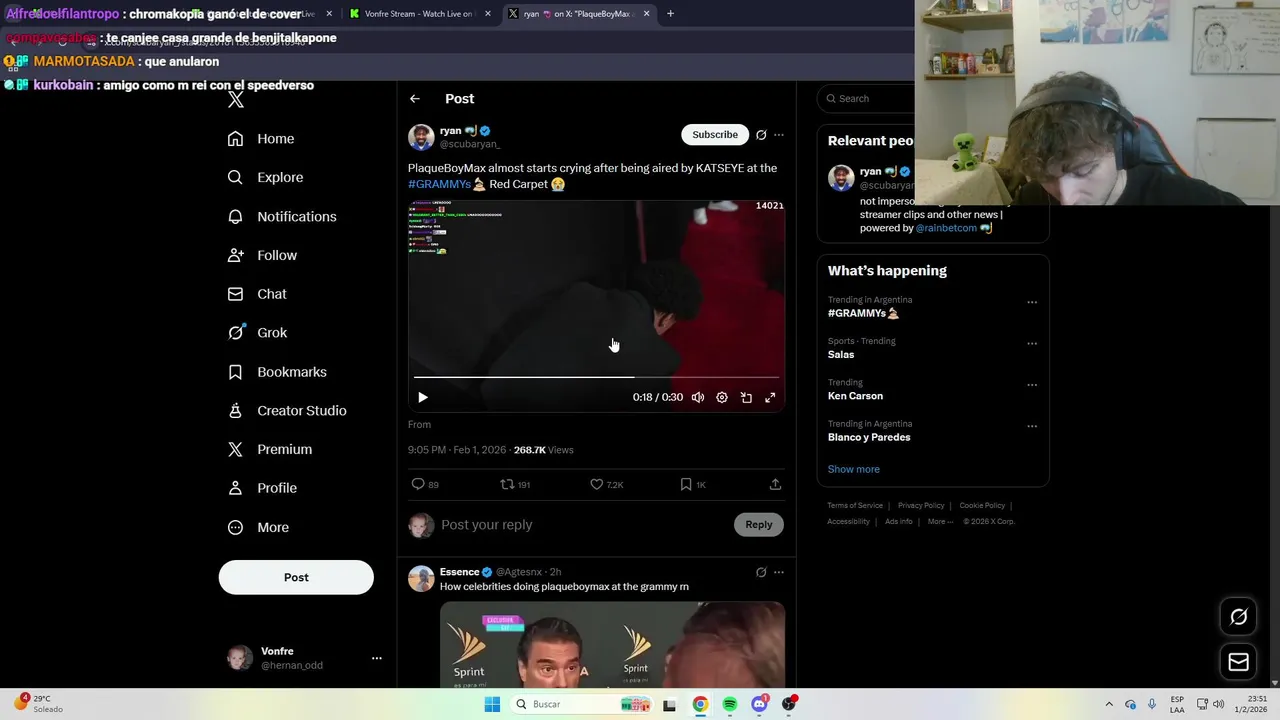The image size is (1280, 720).
Task: Click the taskbar volume icon
Action: pyautogui.click(x=1219, y=704)
